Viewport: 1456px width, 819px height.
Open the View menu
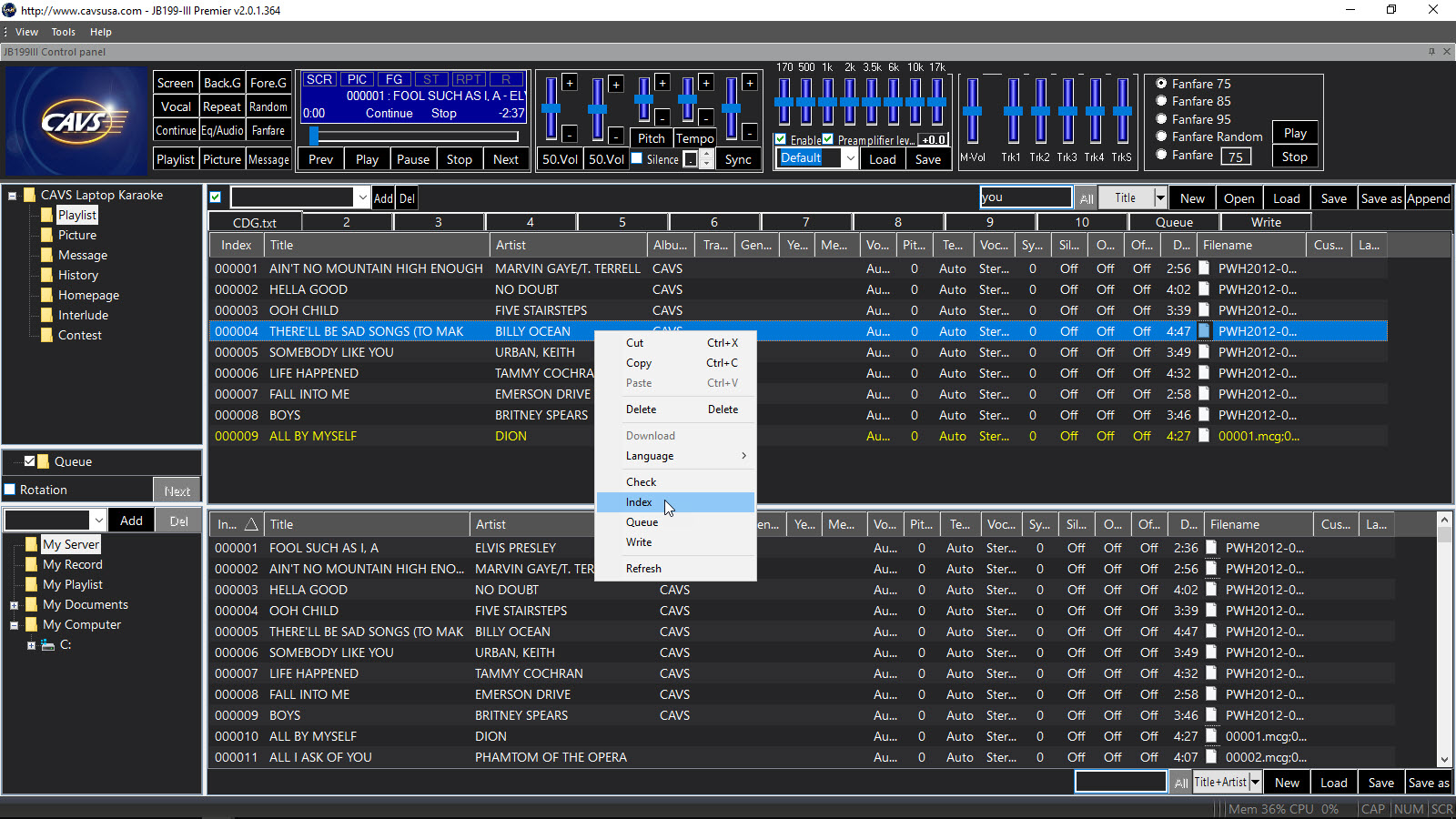26,32
